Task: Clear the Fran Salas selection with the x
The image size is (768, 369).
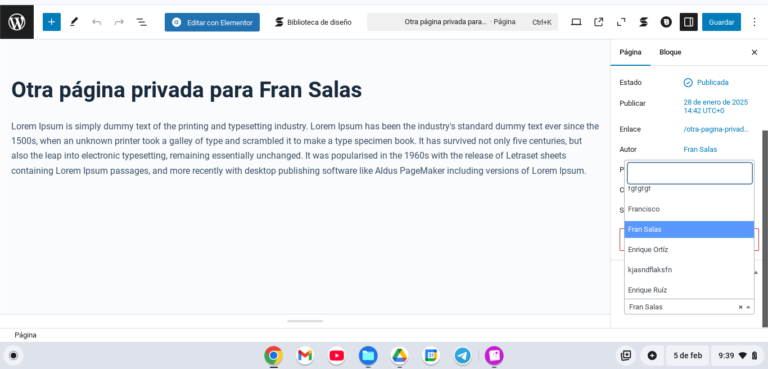Action: click(741, 307)
